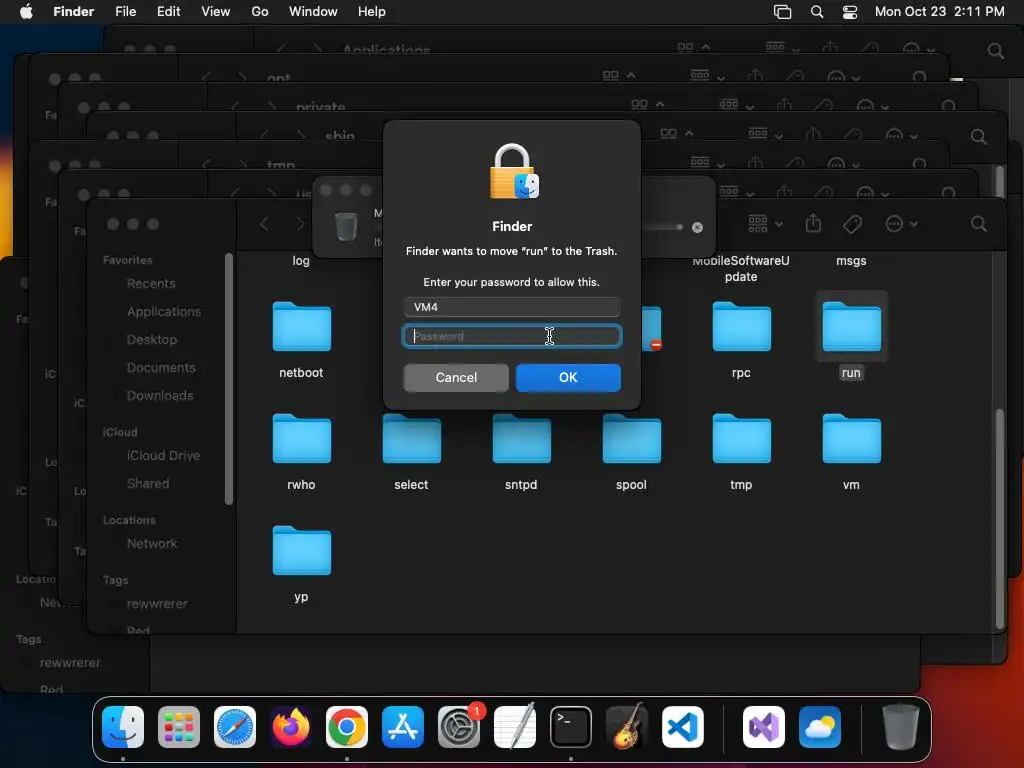Open Documents in the sidebar
The height and width of the screenshot is (768, 1024).
161,368
